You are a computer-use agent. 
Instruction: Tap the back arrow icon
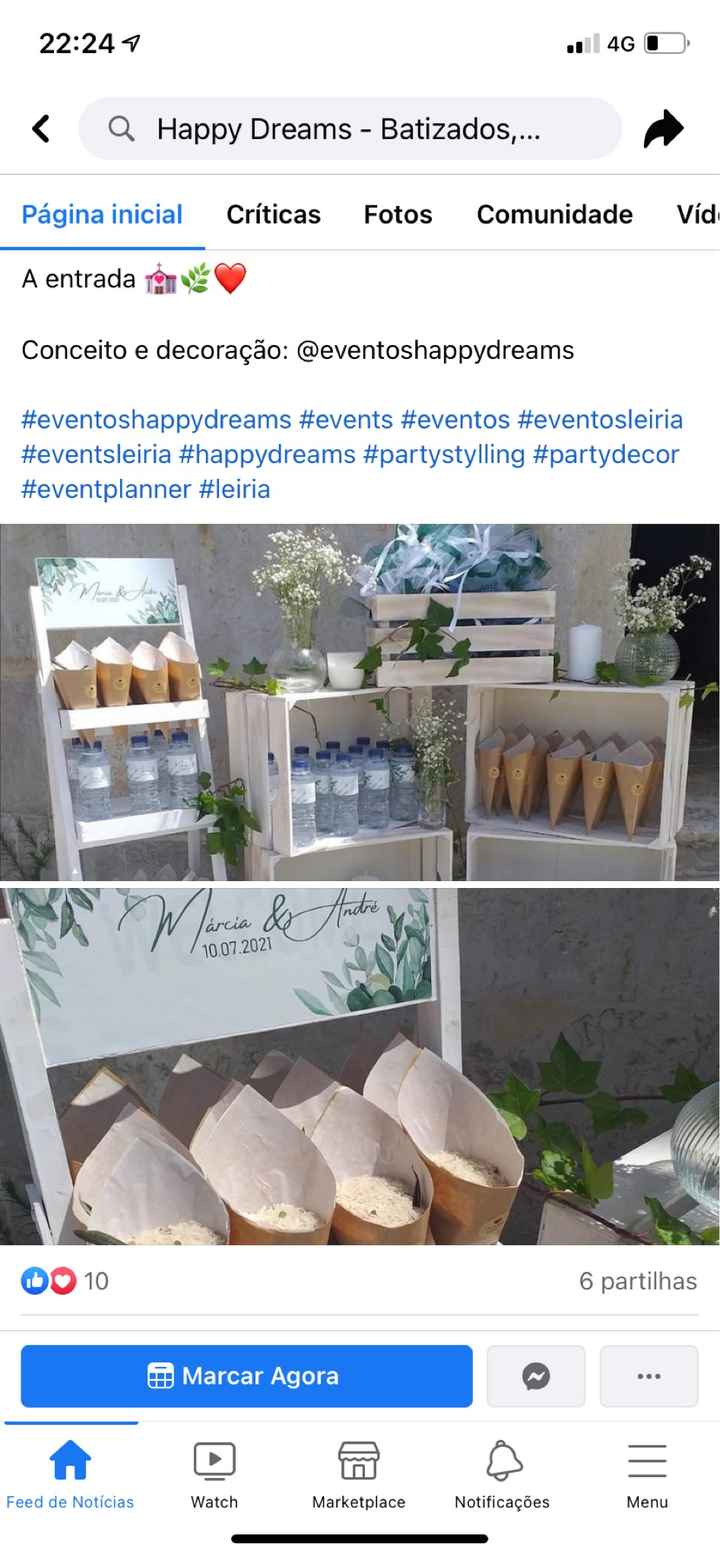point(41,129)
